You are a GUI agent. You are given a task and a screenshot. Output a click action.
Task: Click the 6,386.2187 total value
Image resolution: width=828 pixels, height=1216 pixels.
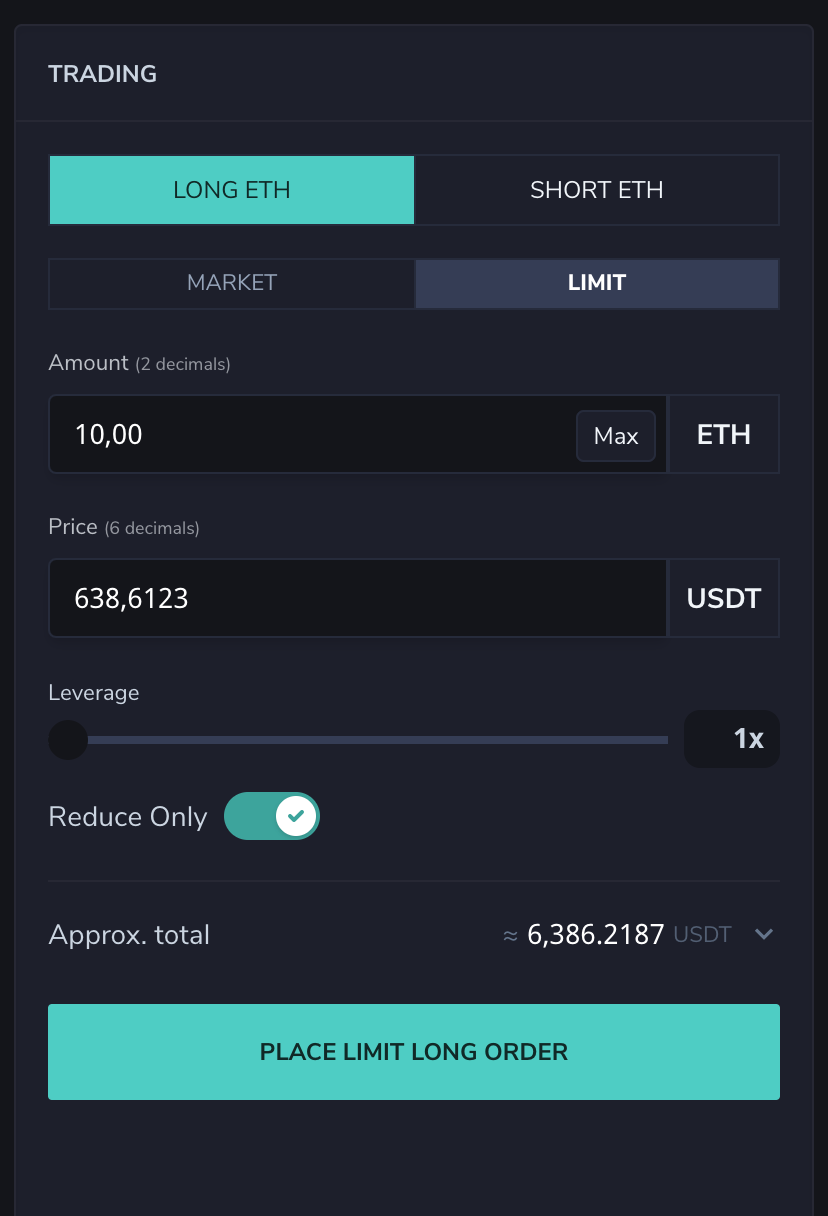596,935
